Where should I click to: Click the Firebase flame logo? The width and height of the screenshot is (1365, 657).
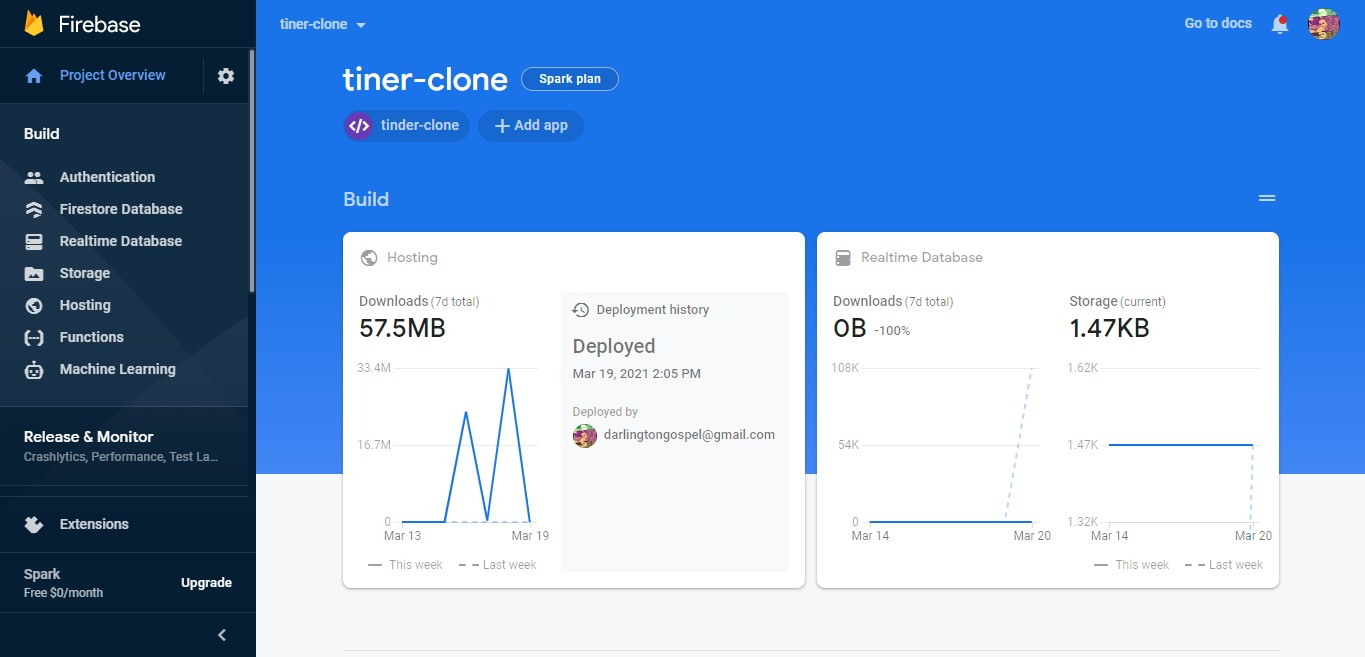point(34,24)
